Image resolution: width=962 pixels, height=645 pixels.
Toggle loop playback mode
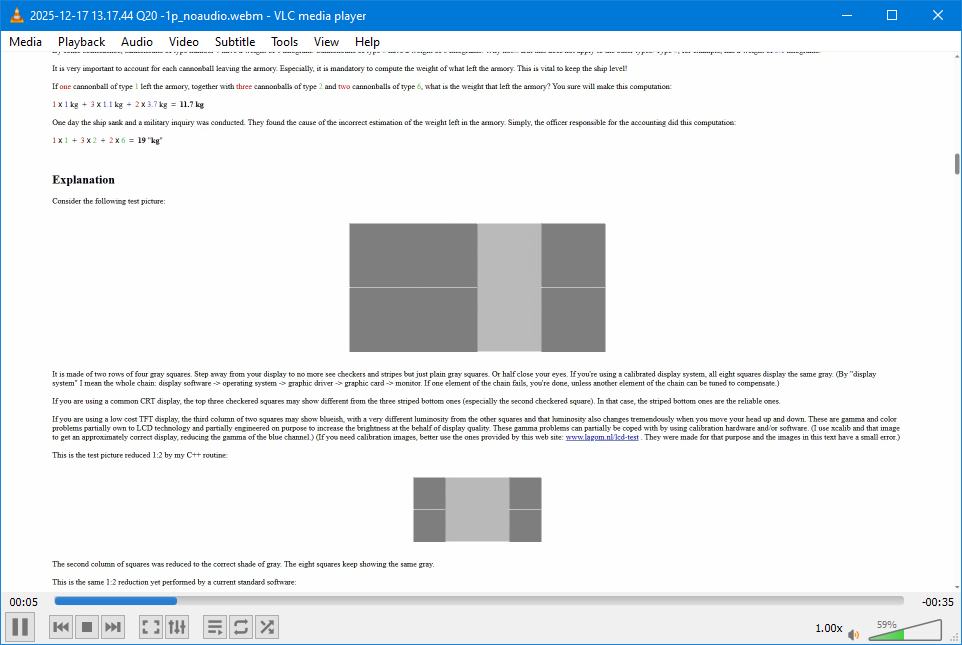pos(240,627)
